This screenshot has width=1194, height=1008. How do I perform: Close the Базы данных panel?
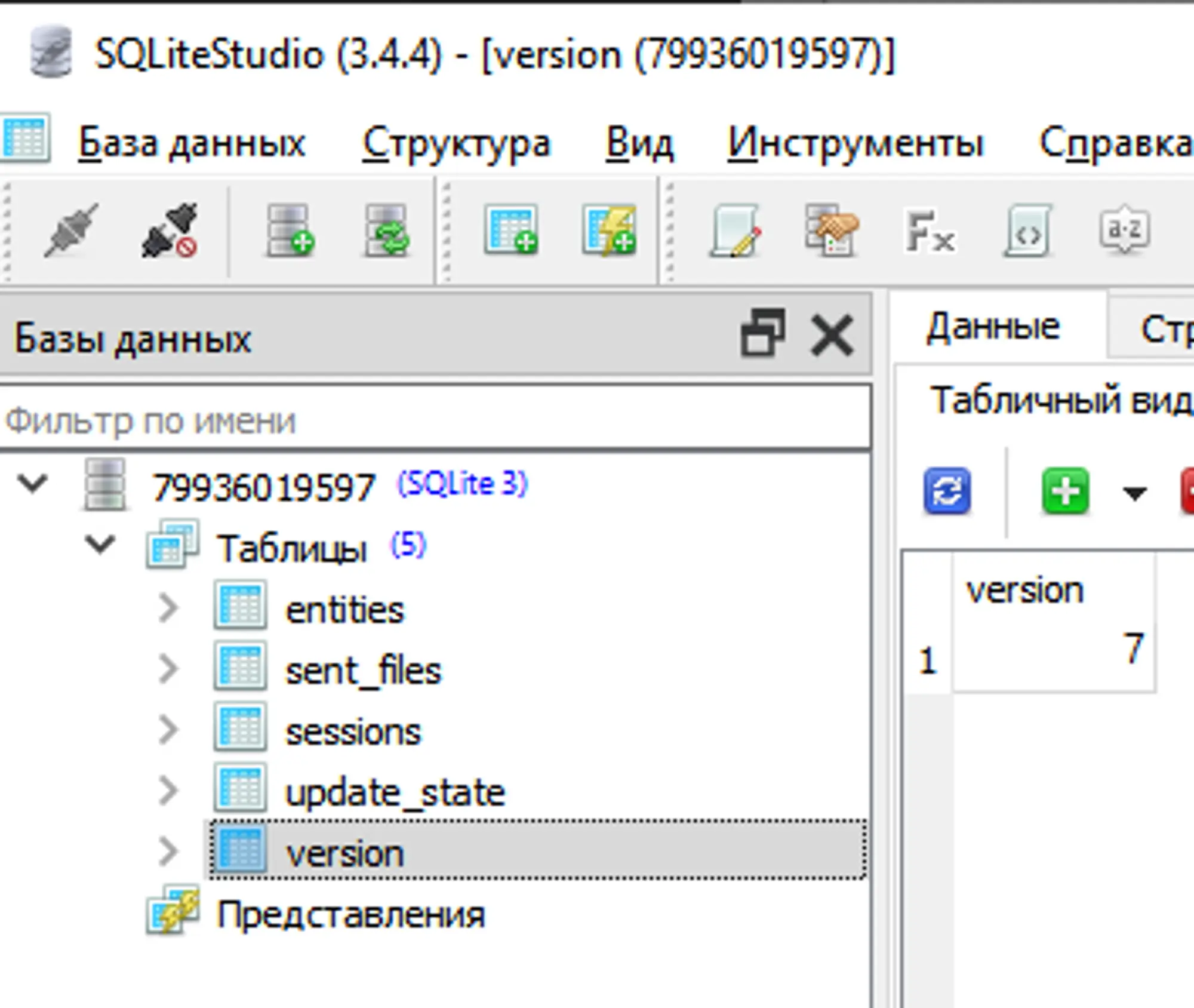click(832, 334)
